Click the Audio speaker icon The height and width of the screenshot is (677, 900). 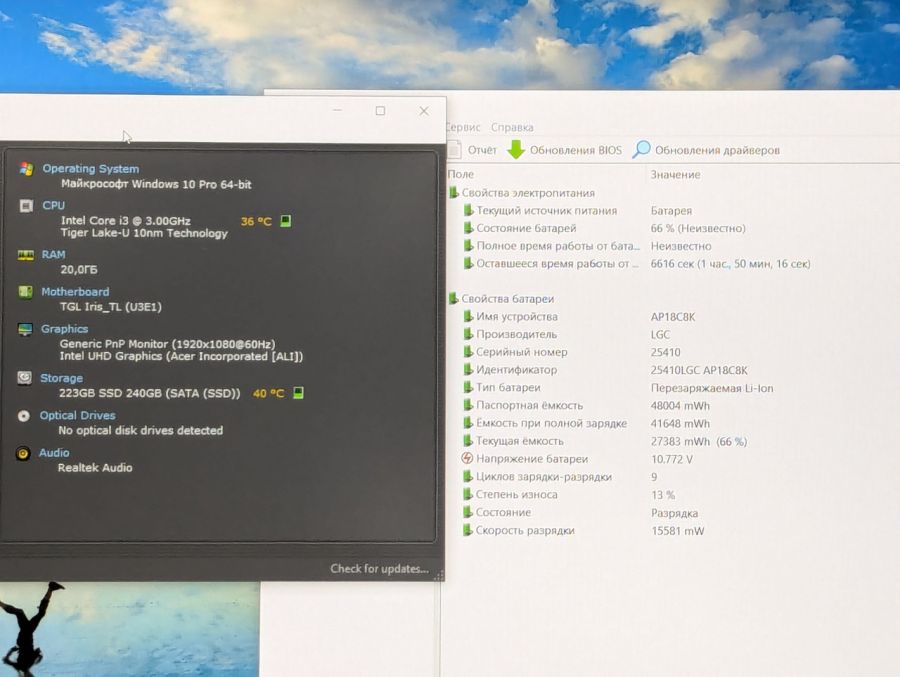click(x=23, y=454)
